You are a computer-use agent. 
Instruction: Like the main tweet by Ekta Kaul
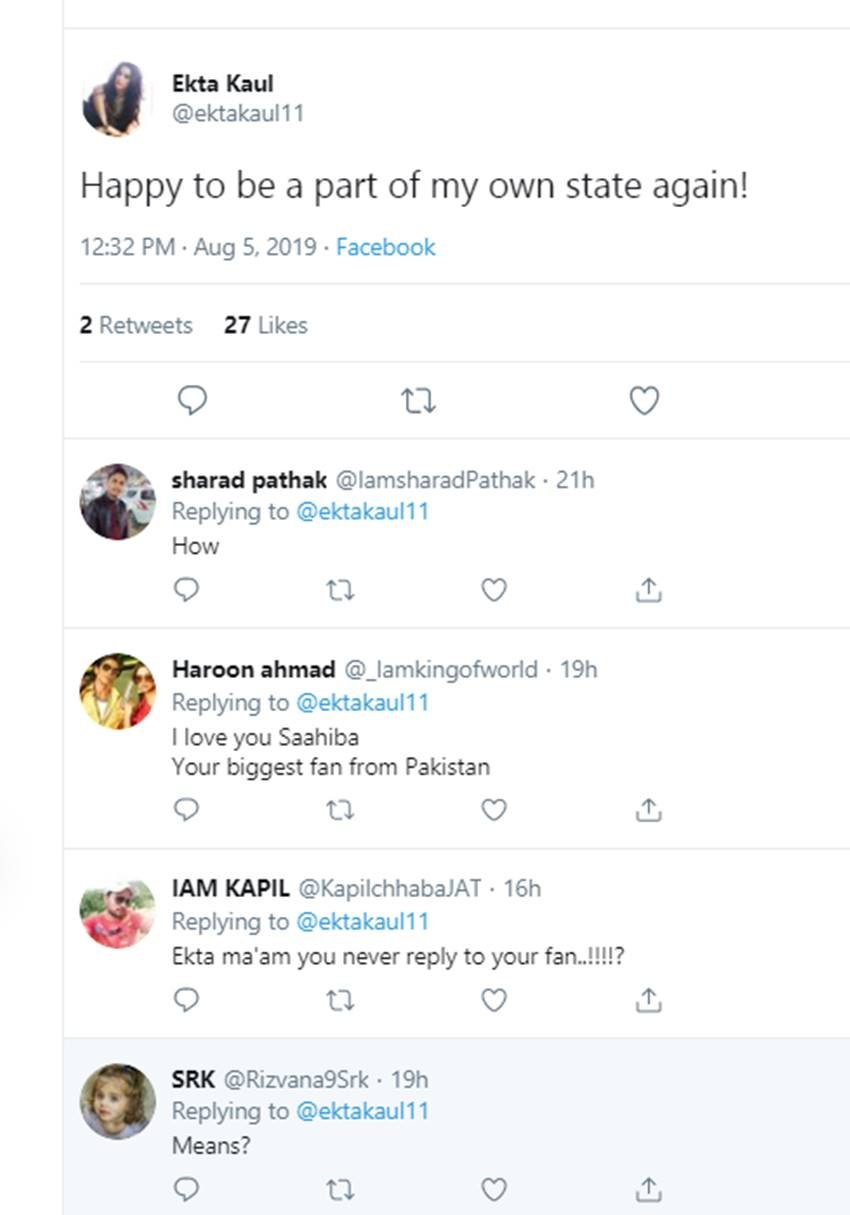tap(644, 401)
